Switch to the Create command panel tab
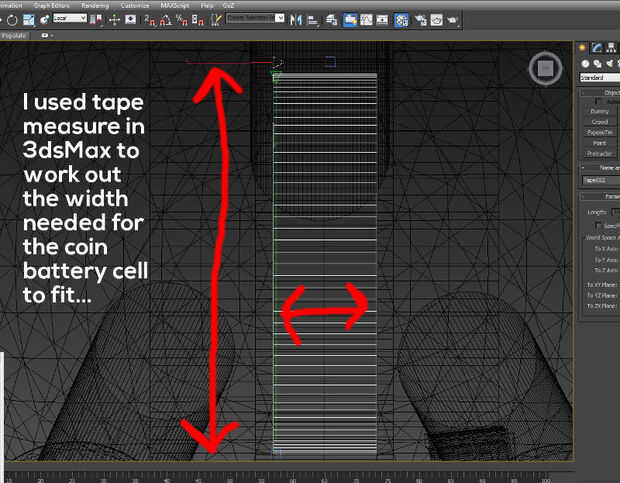 point(582,48)
